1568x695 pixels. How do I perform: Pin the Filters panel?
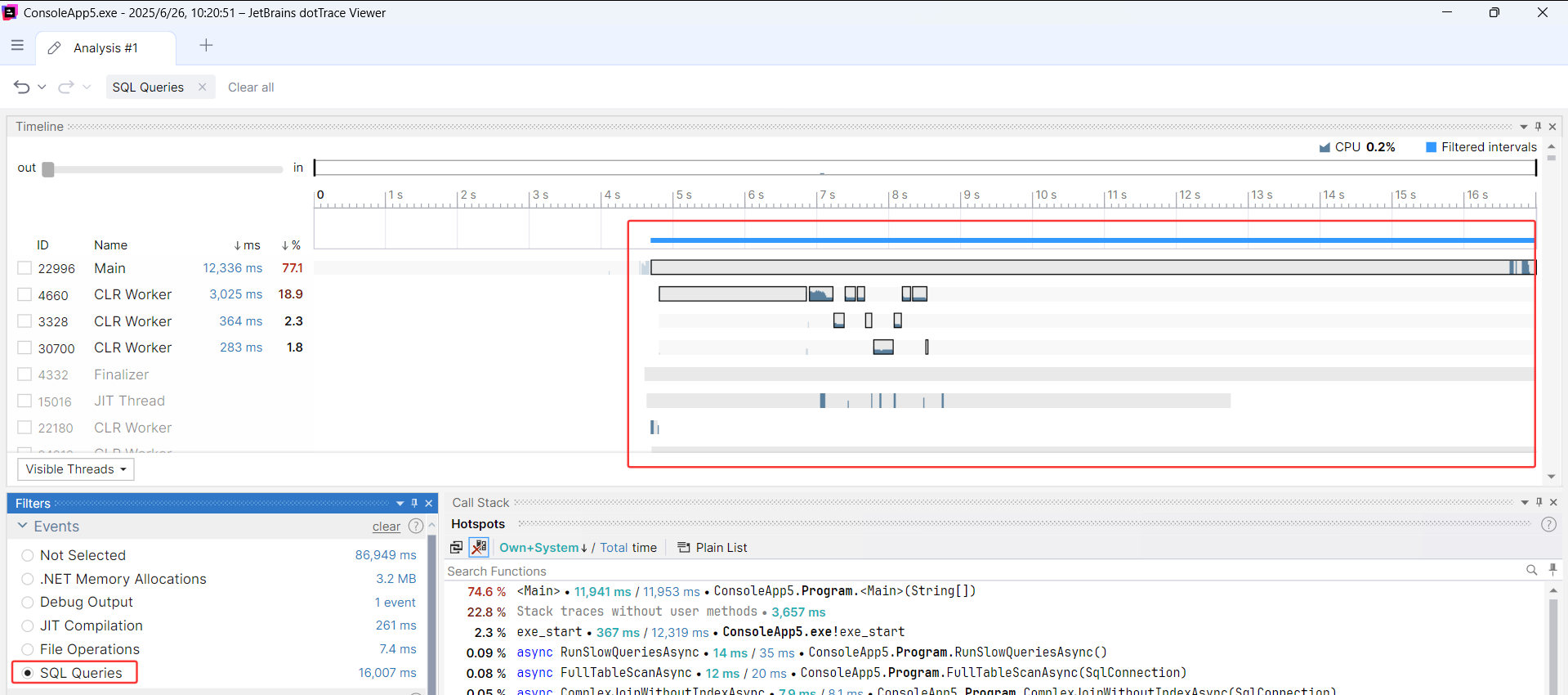click(x=414, y=503)
